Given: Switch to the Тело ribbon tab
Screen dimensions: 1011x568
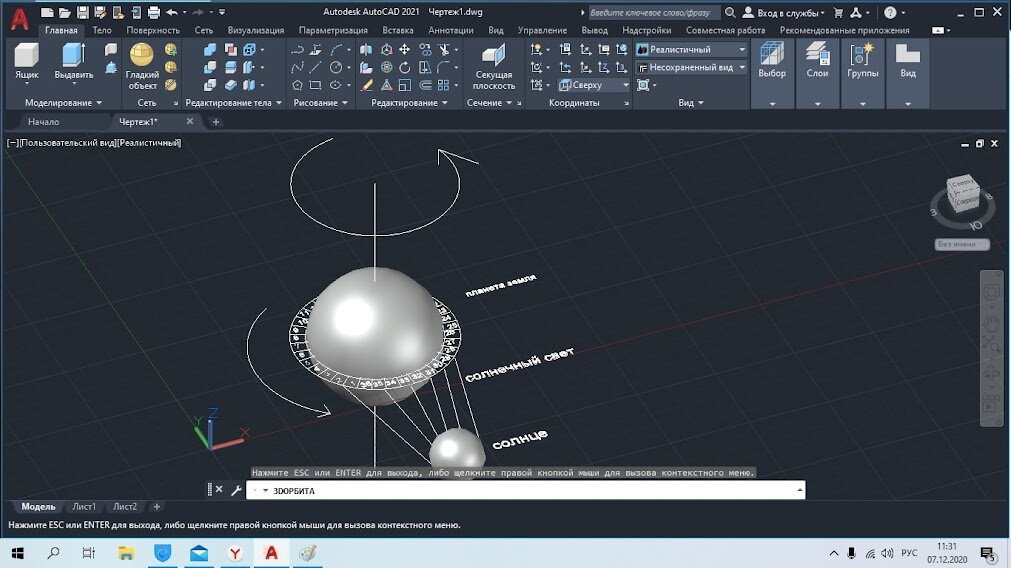Looking at the screenshot, I should (101, 30).
